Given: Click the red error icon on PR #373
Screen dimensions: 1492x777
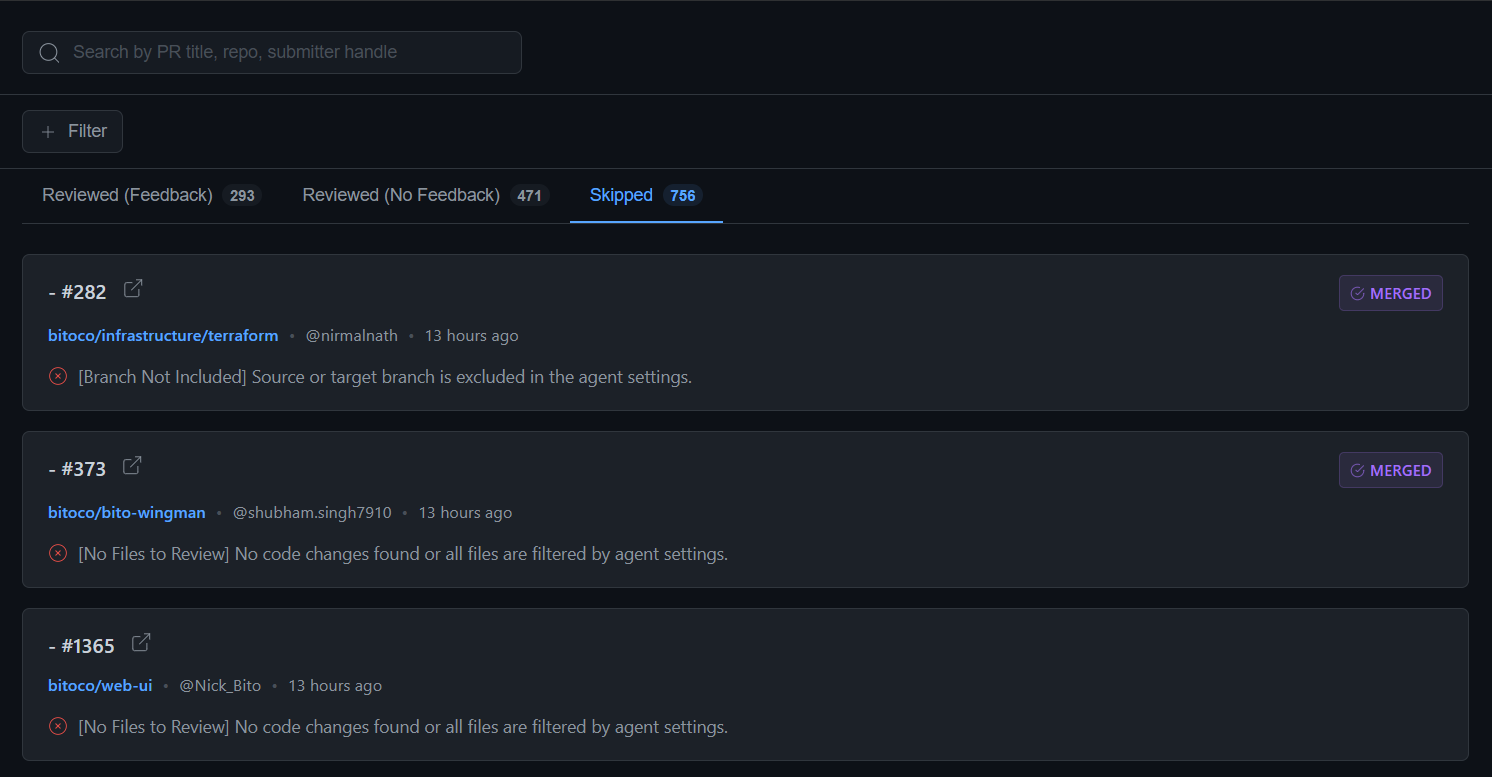Looking at the screenshot, I should tap(58, 553).
